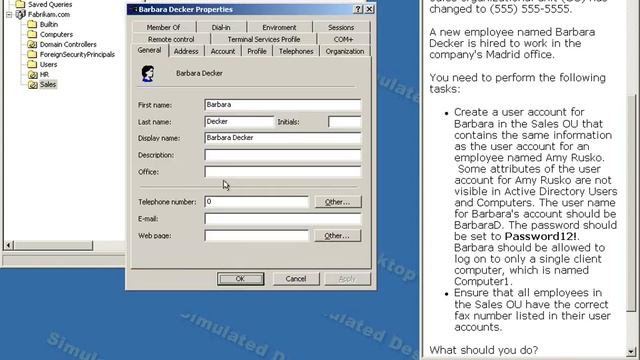Viewport: 640px width, 360px height.
Task: Click the Office field
Action: click(282, 172)
